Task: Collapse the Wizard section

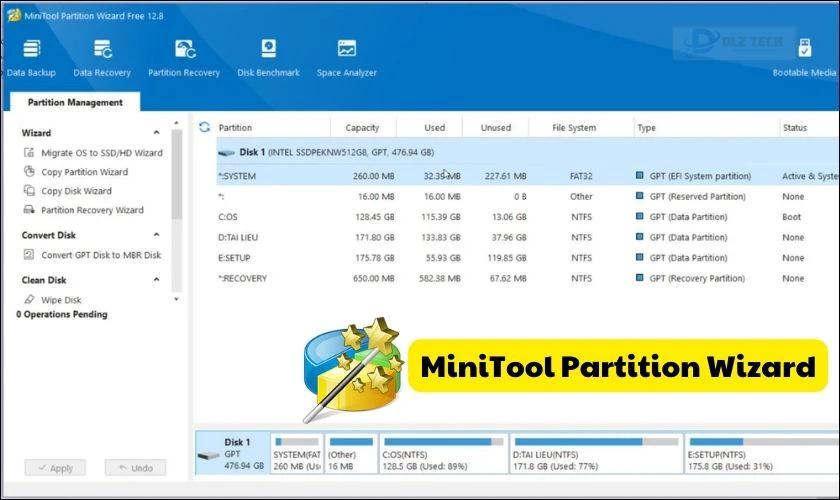Action: pos(156,132)
